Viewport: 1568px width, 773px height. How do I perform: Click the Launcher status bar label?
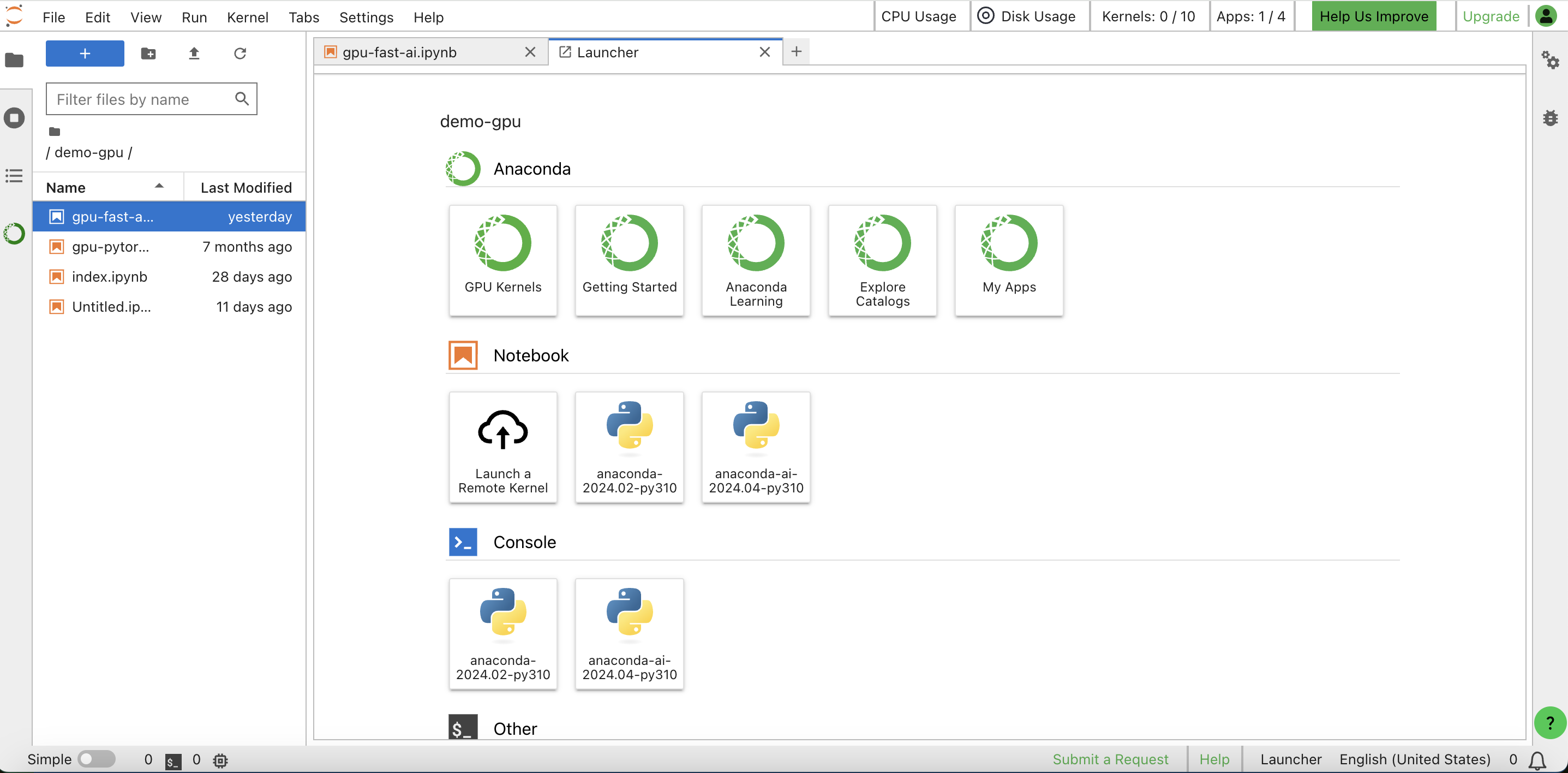[x=1290, y=759]
